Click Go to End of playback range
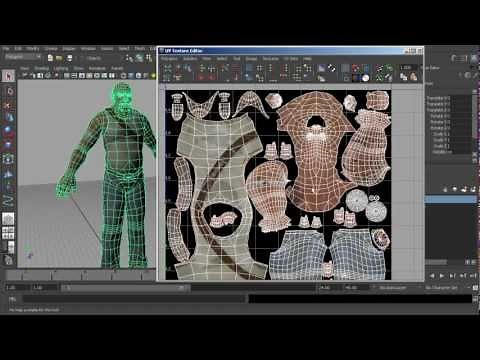The image size is (480, 360). pyautogui.click(x=473, y=276)
